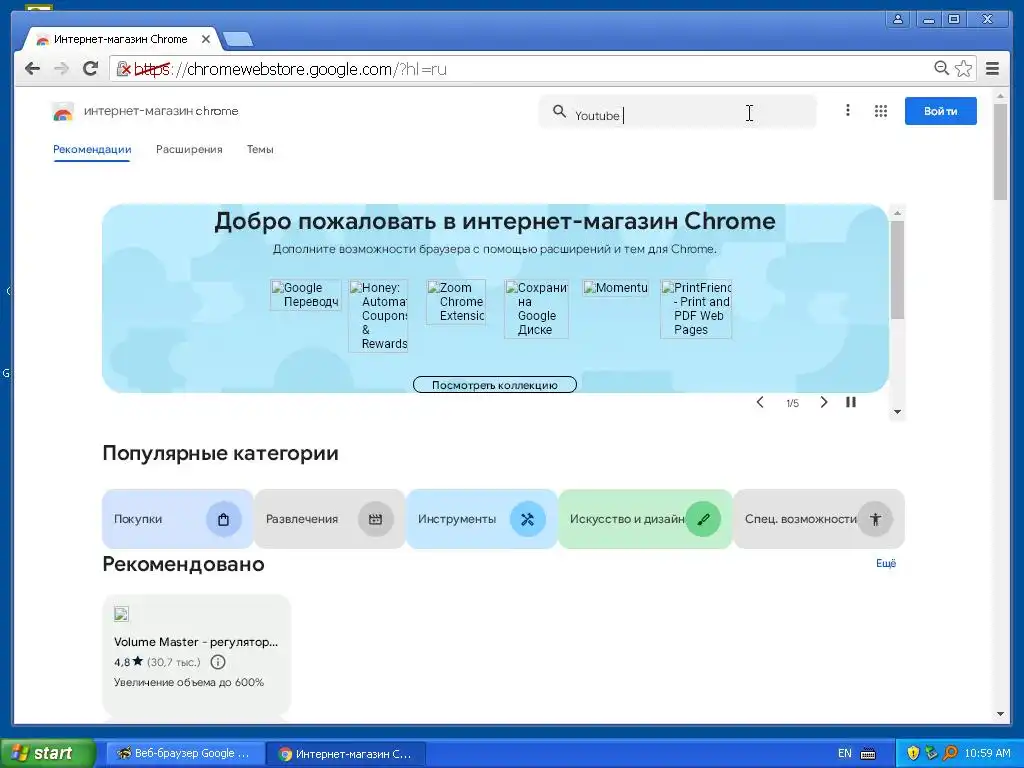This screenshot has width=1024, height=768.
Task: Click the tools icon in Инструменты
Action: coord(528,519)
